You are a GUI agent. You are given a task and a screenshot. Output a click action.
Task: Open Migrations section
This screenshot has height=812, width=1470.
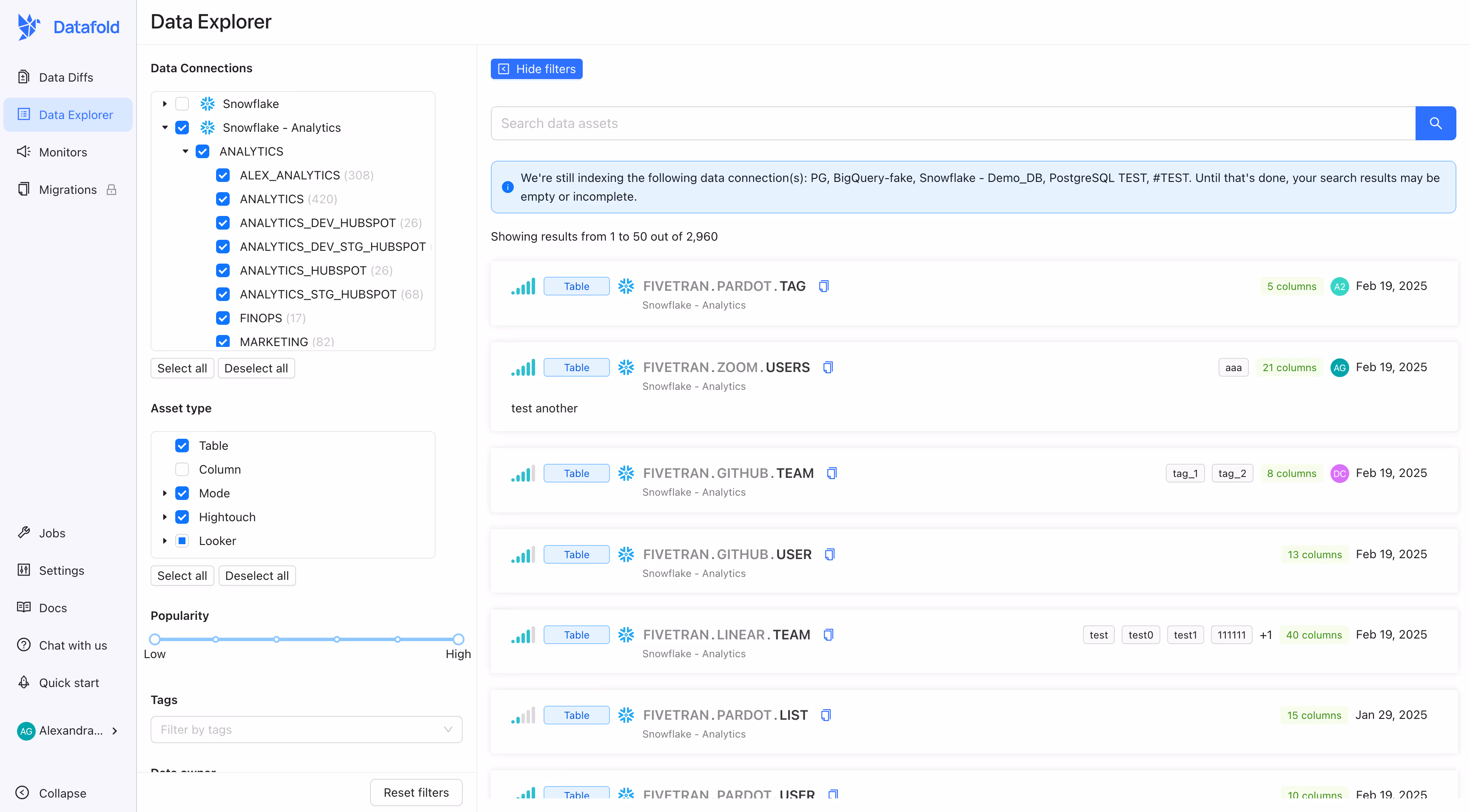[x=68, y=189]
